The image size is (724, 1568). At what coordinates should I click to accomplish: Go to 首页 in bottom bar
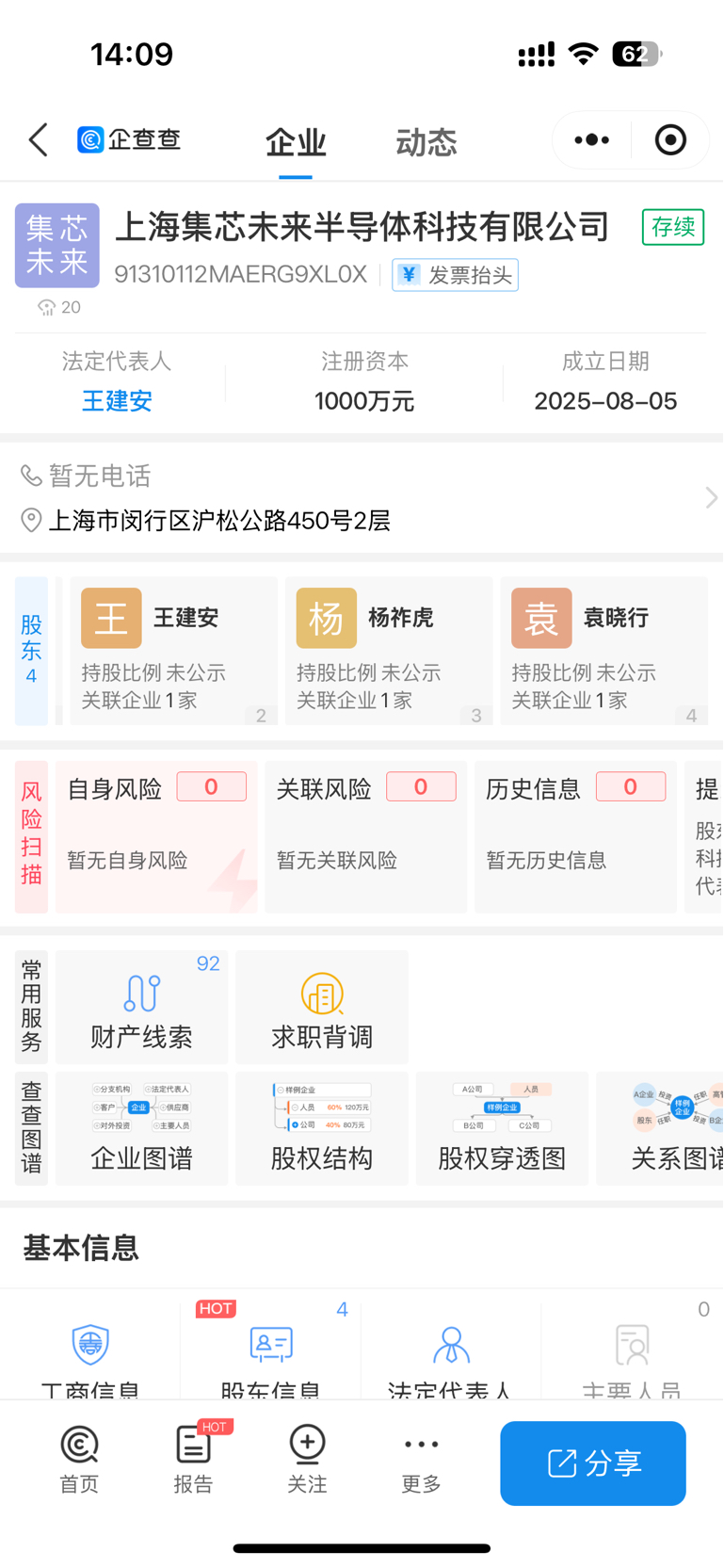(79, 1460)
